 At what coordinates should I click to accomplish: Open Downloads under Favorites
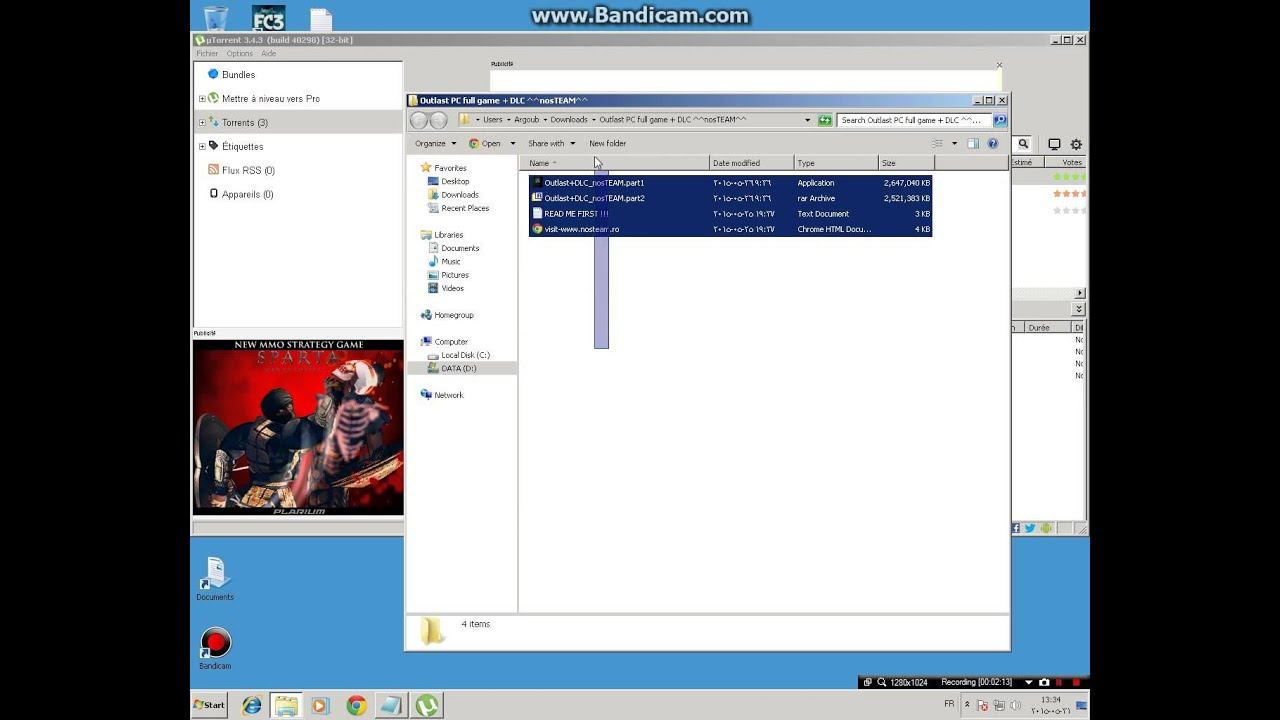(x=460, y=195)
